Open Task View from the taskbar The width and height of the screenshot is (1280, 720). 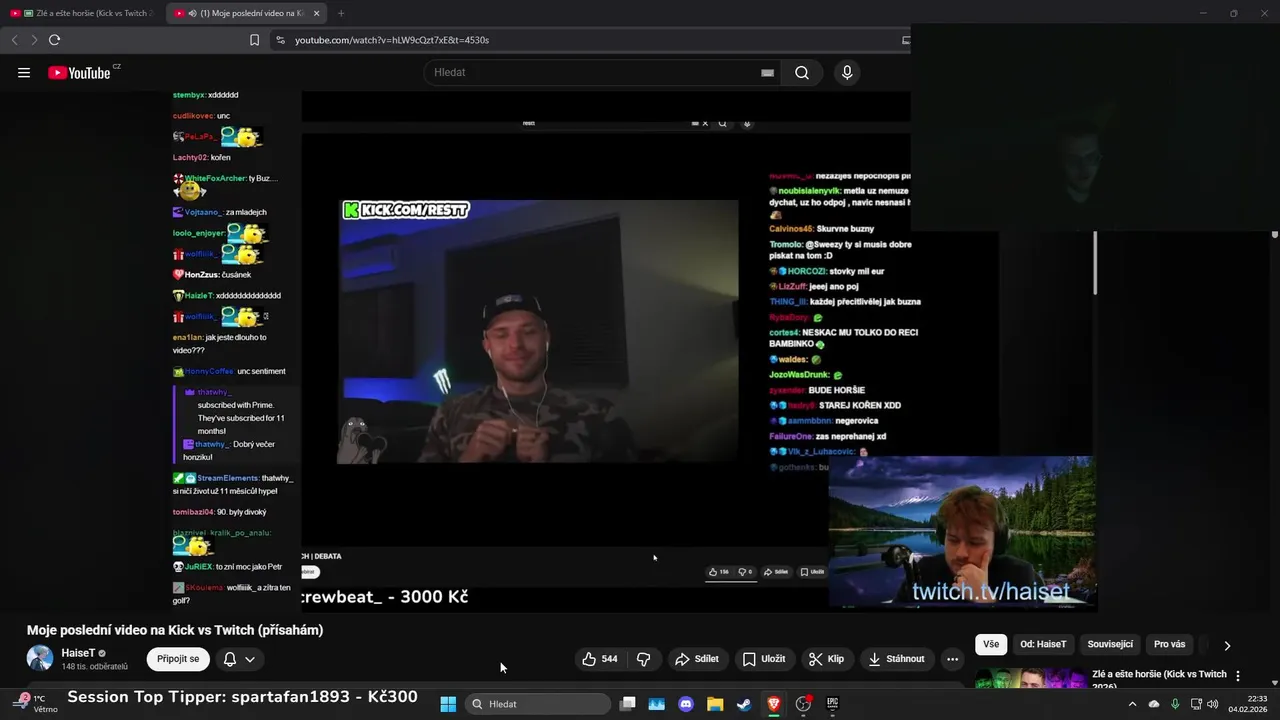click(628, 704)
